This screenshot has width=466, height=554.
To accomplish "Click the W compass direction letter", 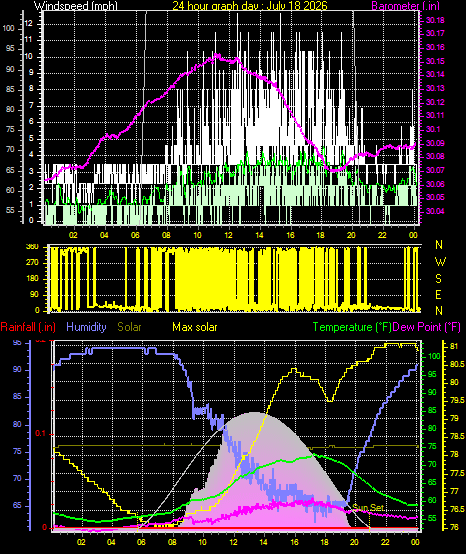I will [440, 262].
